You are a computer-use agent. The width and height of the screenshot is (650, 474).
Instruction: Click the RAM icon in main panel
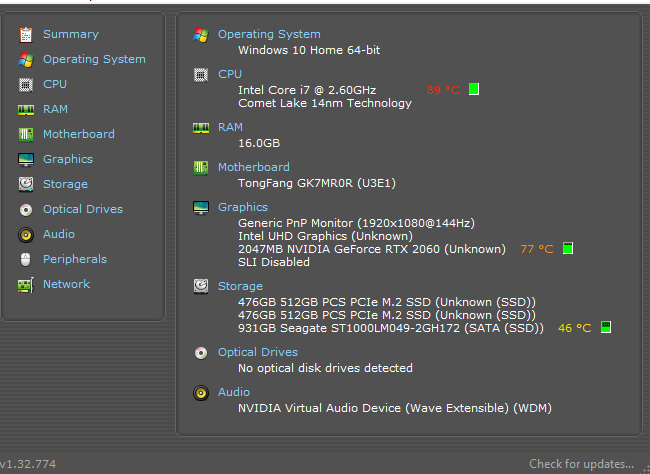(201, 128)
